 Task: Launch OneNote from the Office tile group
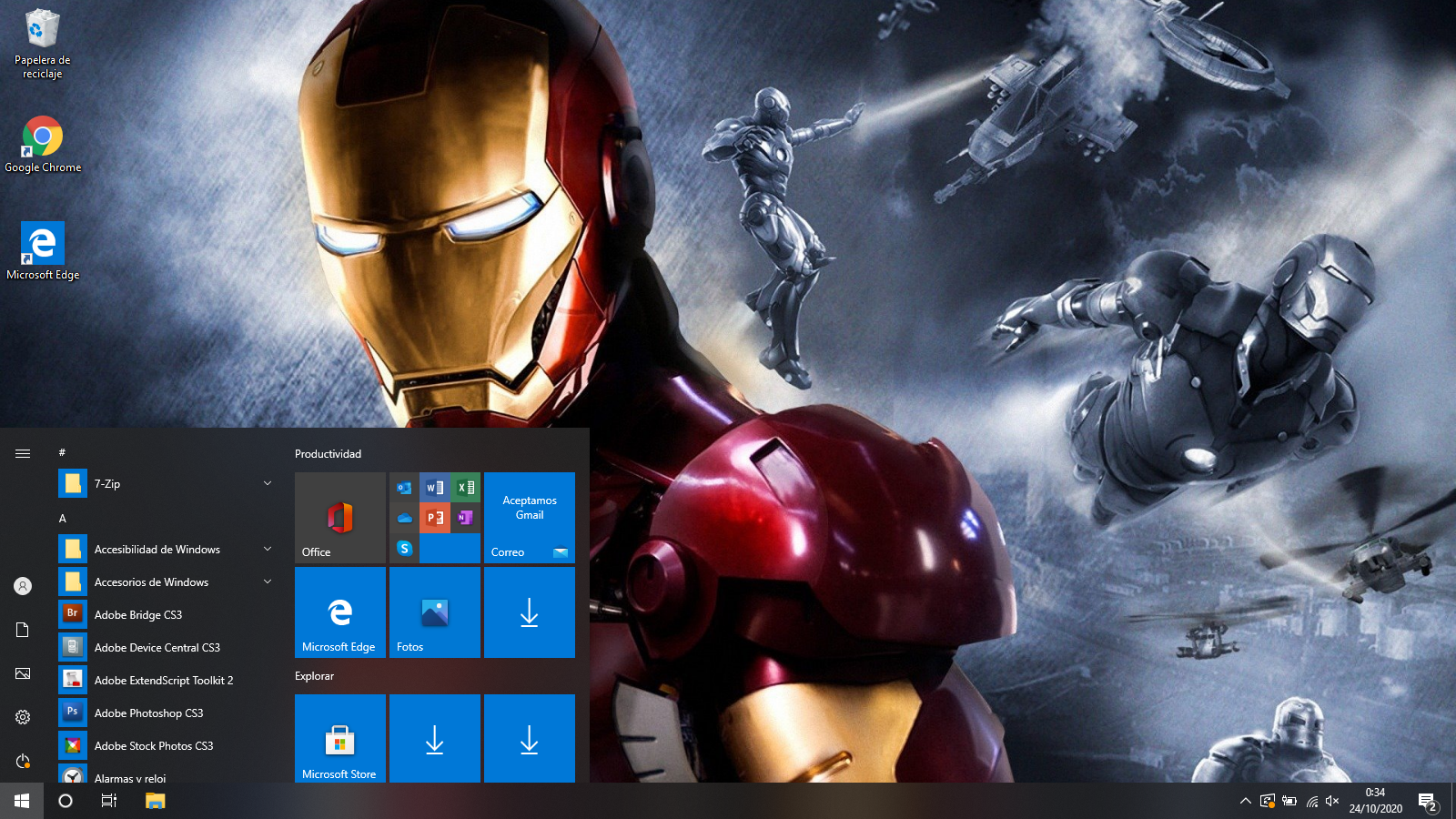(x=465, y=518)
